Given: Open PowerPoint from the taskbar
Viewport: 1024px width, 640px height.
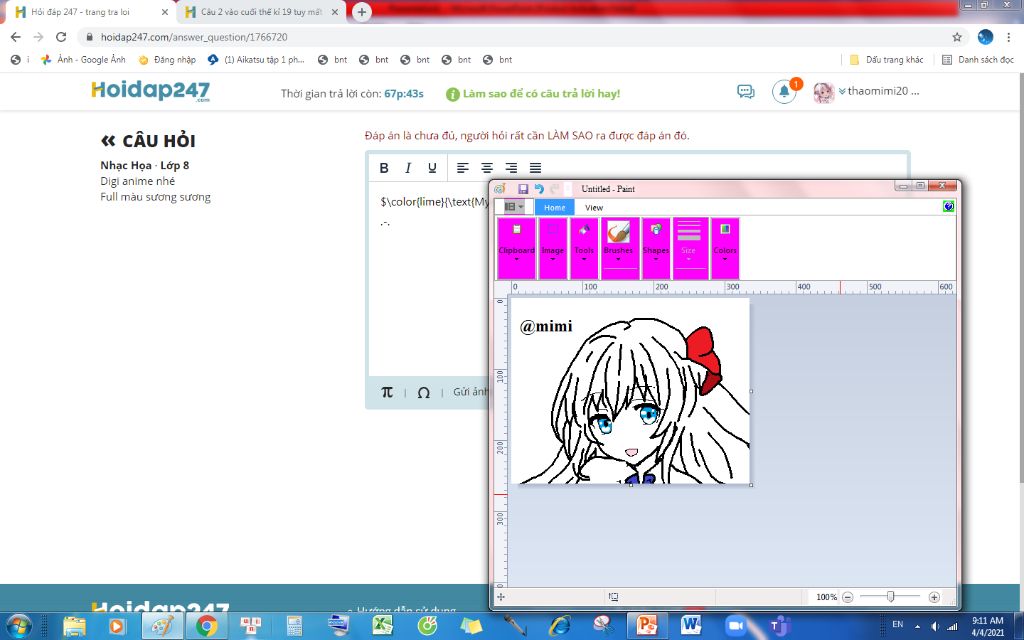Looking at the screenshot, I should click(x=646, y=626).
